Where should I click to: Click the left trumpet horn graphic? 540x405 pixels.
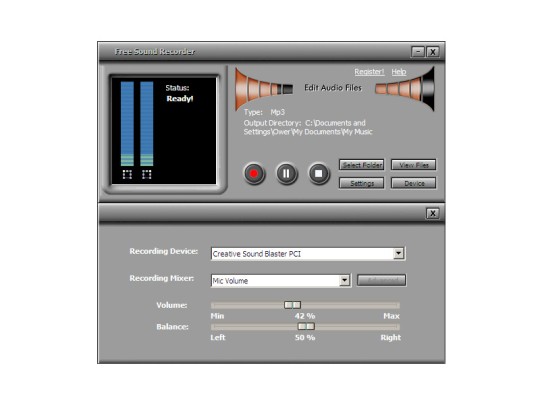[263, 89]
